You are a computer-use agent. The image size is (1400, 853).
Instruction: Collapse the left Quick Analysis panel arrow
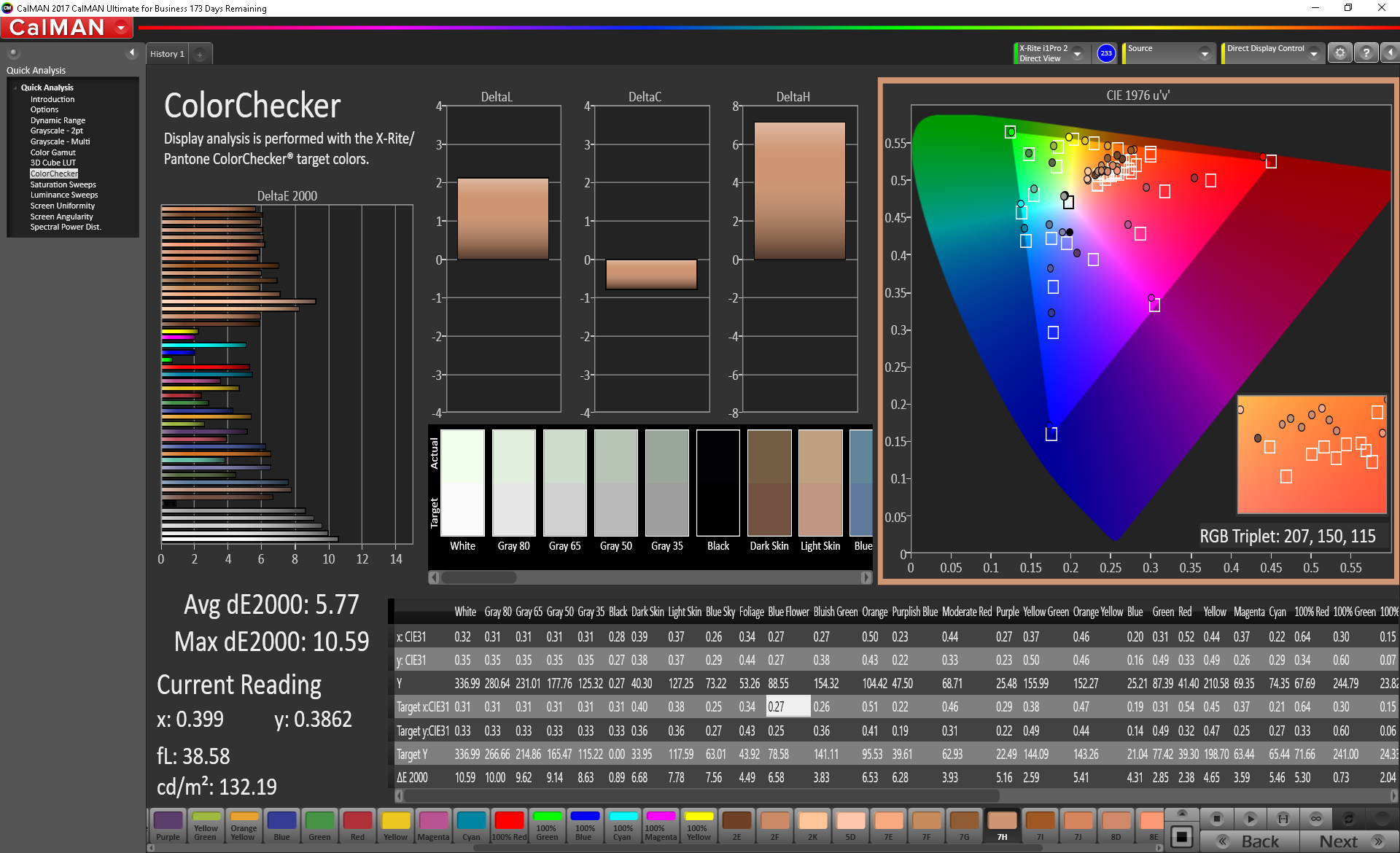coord(132,52)
